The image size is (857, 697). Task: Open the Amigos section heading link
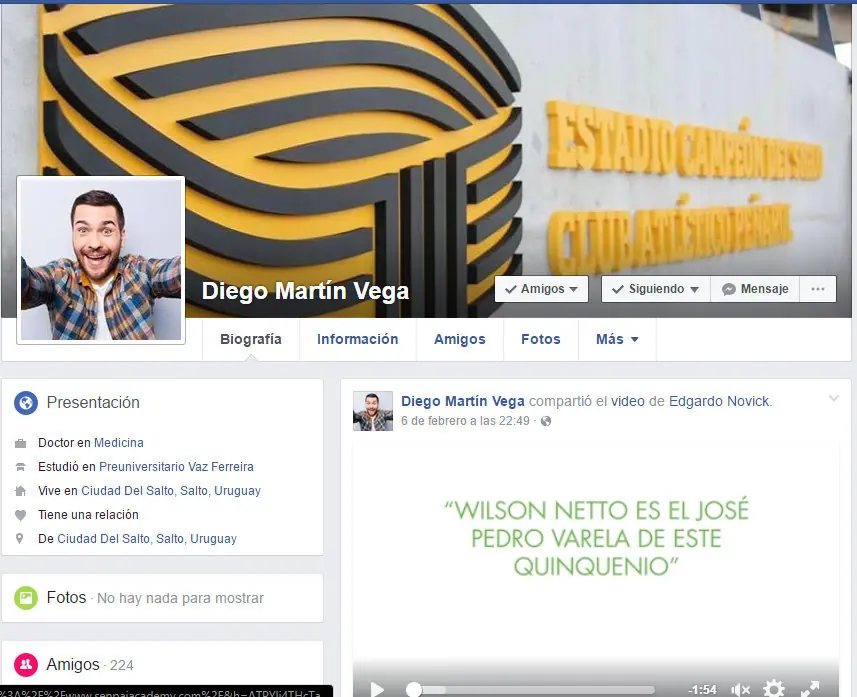click(73, 665)
